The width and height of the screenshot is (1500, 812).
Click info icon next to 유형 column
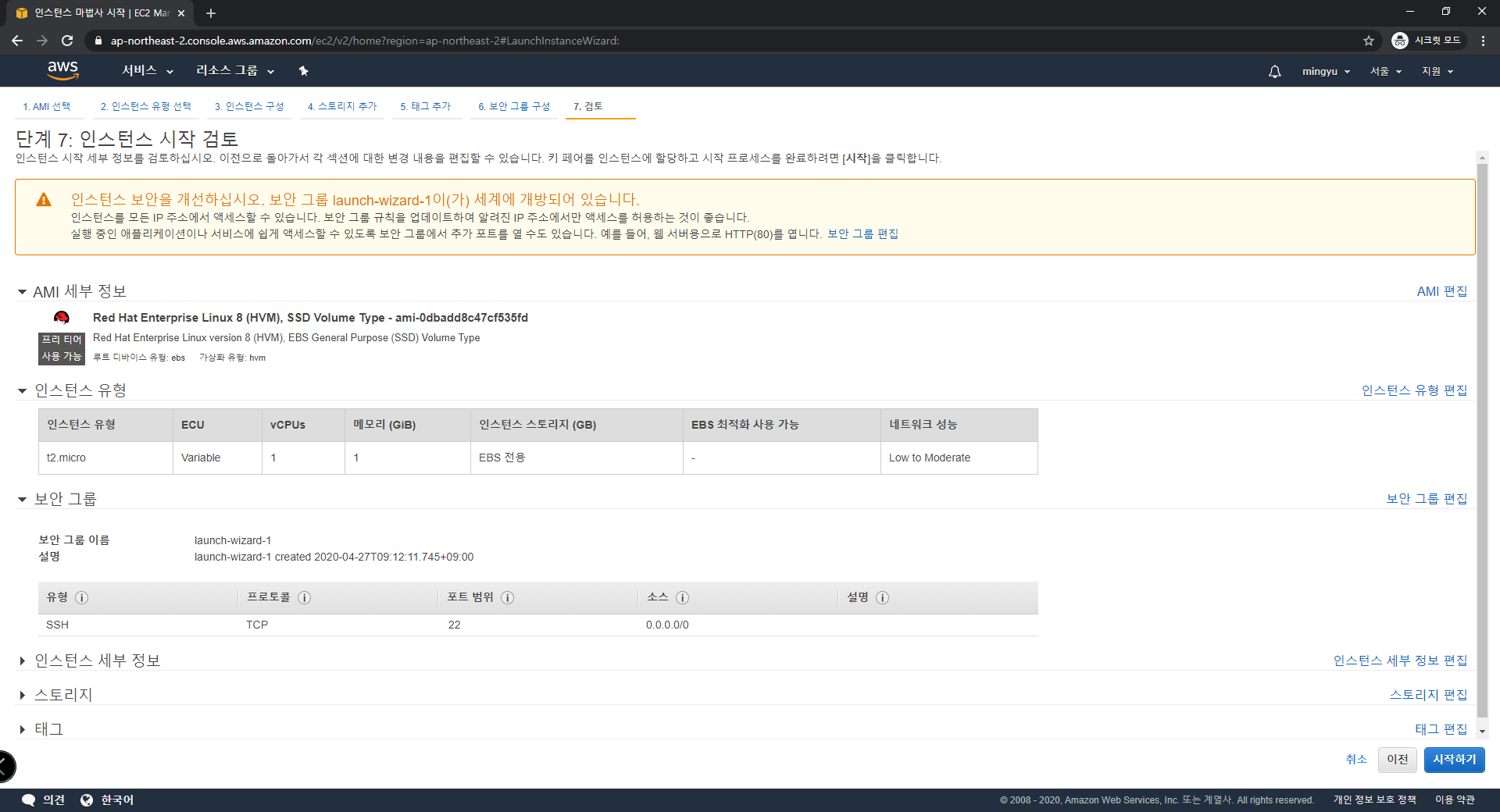(82, 597)
